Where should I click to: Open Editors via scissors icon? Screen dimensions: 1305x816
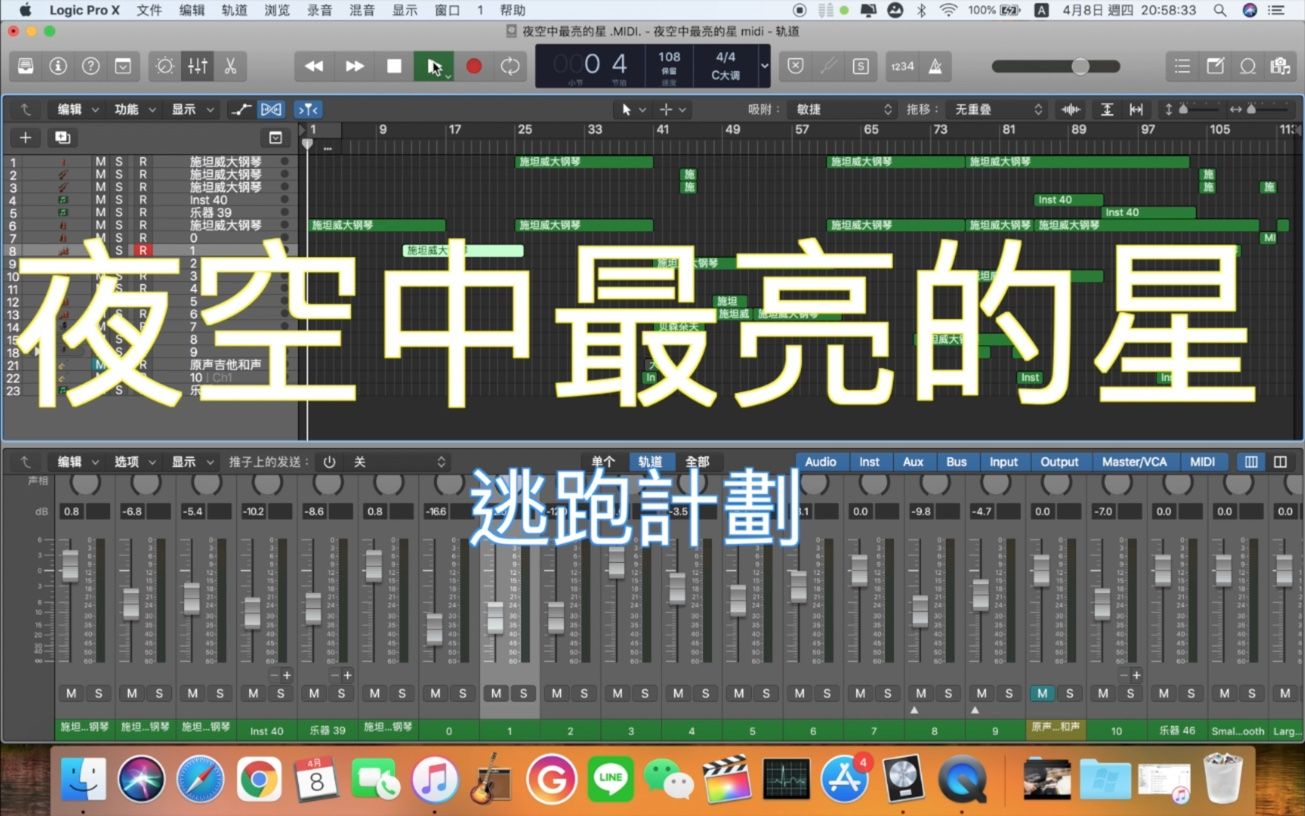coord(230,66)
